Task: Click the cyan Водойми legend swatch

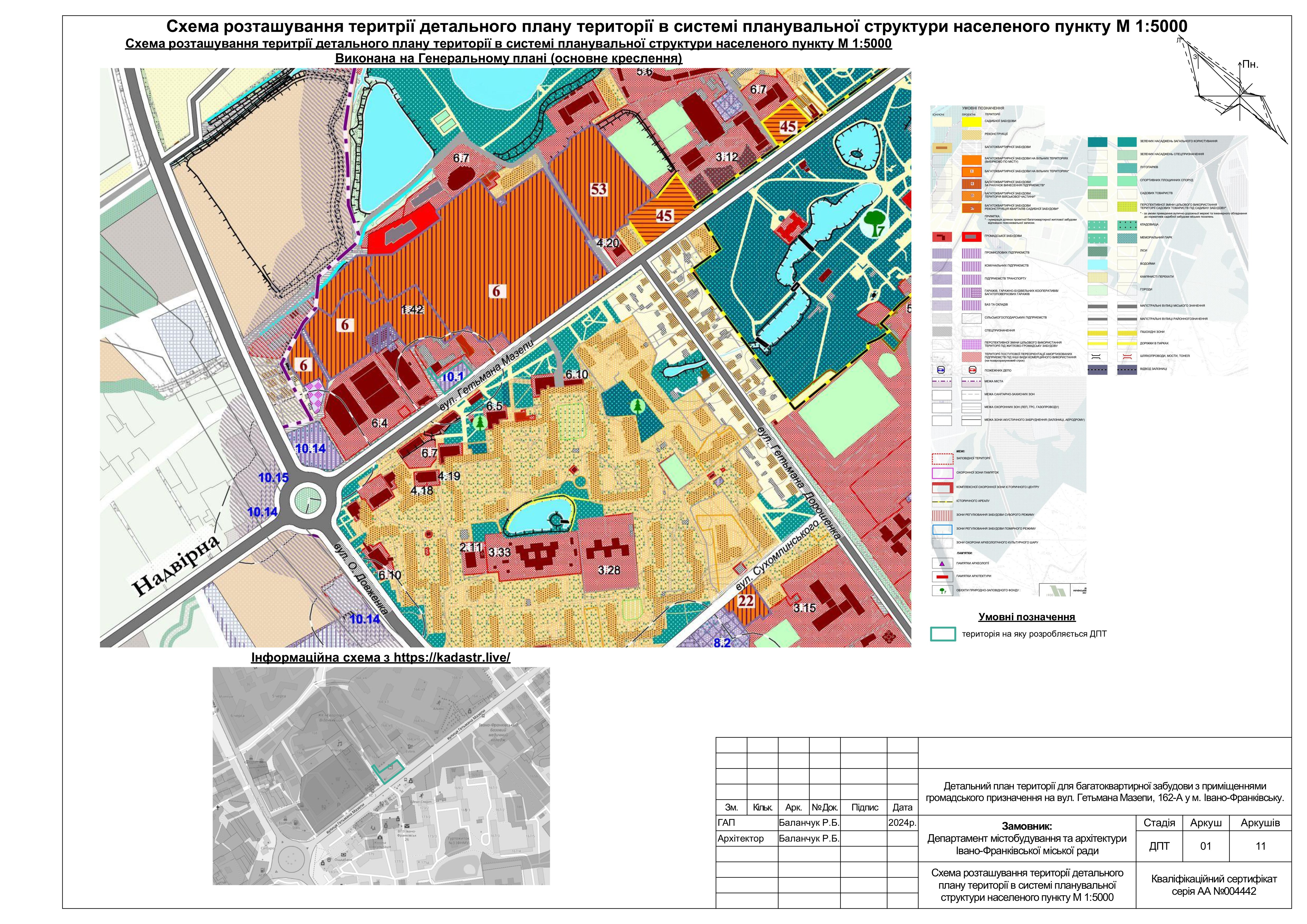Action: coord(1098,264)
